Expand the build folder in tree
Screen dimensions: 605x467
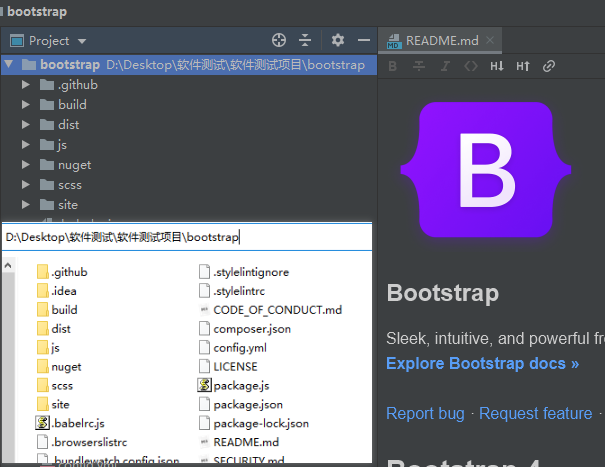coord(25,105)
